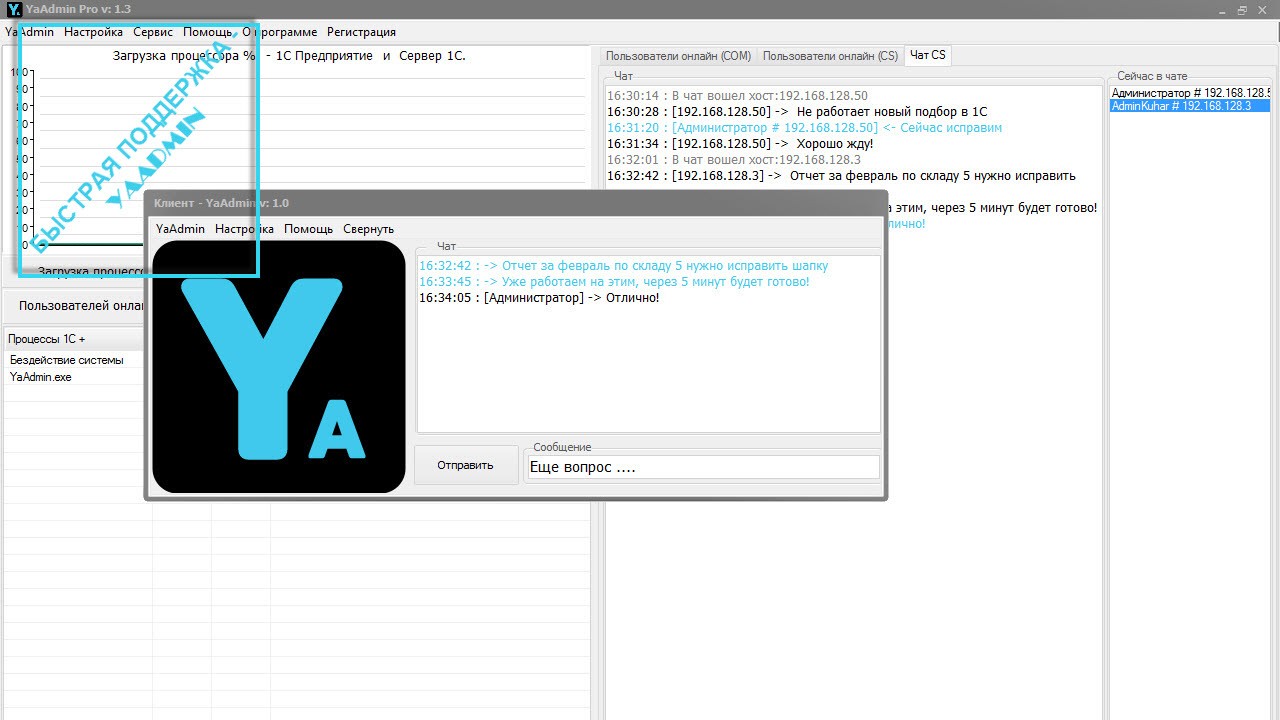Click Свернуть to minimize the client
1280x720 pixels.
pos(368,229)
